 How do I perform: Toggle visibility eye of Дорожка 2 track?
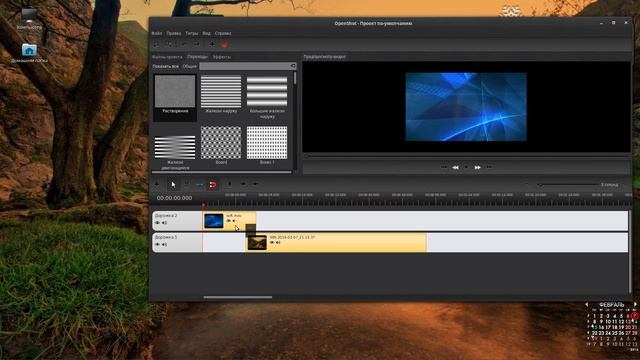[x=158, y=223]
